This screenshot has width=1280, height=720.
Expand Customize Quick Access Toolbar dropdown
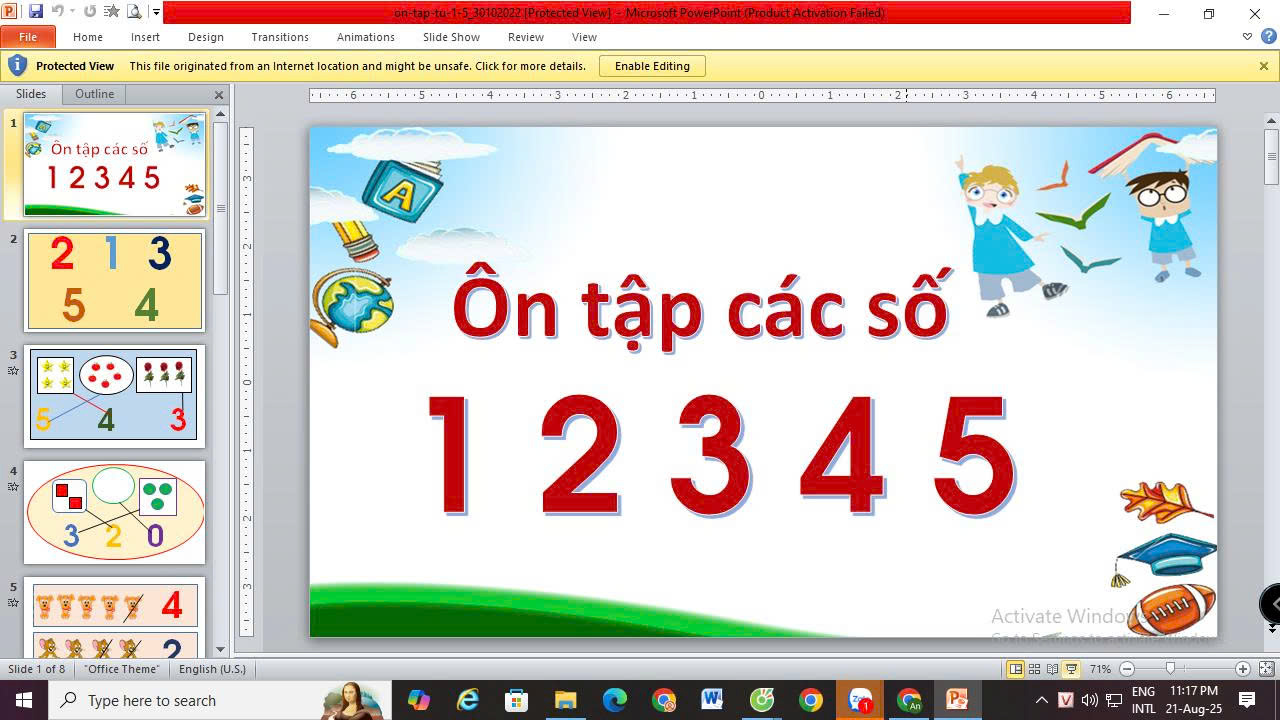[x=156, y=13]
